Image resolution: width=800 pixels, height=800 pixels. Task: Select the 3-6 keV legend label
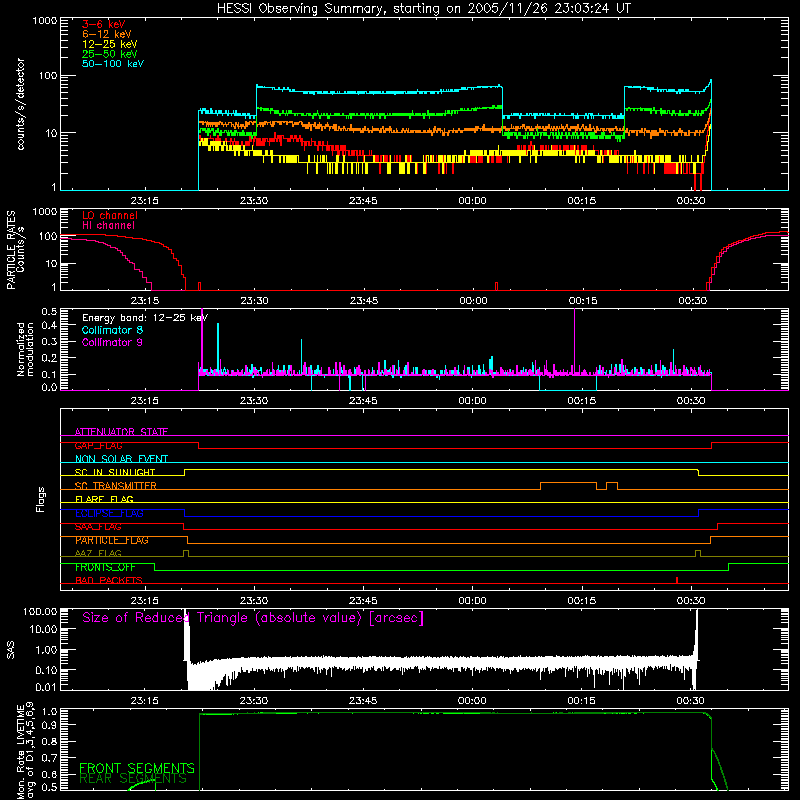click(104, 24)
